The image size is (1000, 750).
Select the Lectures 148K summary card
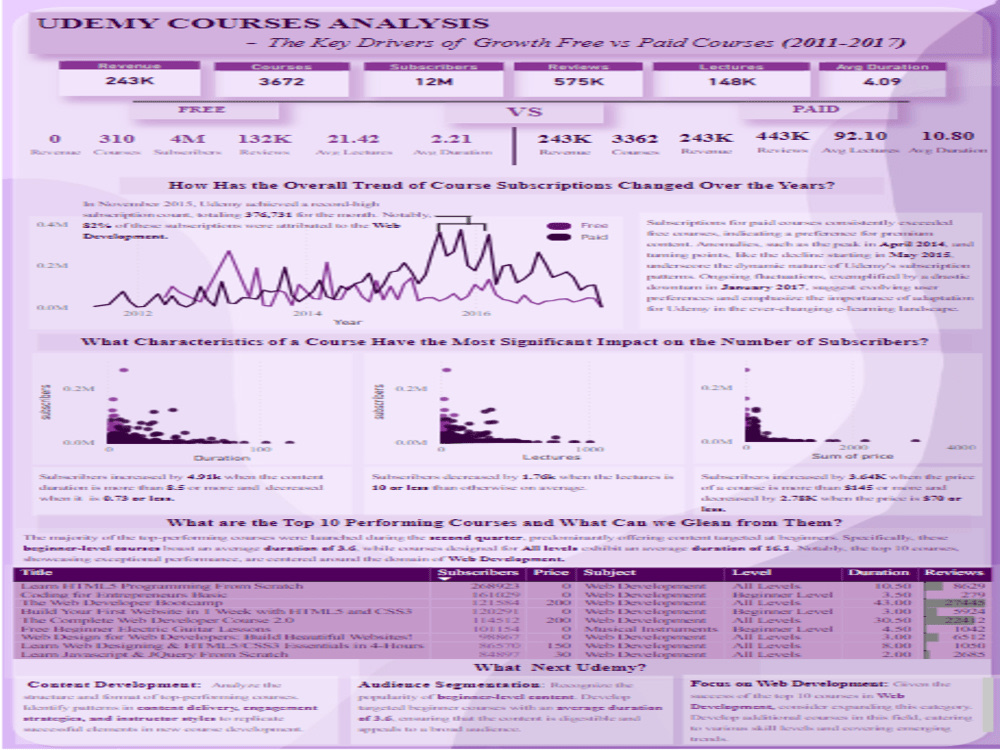(x=732, y=78)
